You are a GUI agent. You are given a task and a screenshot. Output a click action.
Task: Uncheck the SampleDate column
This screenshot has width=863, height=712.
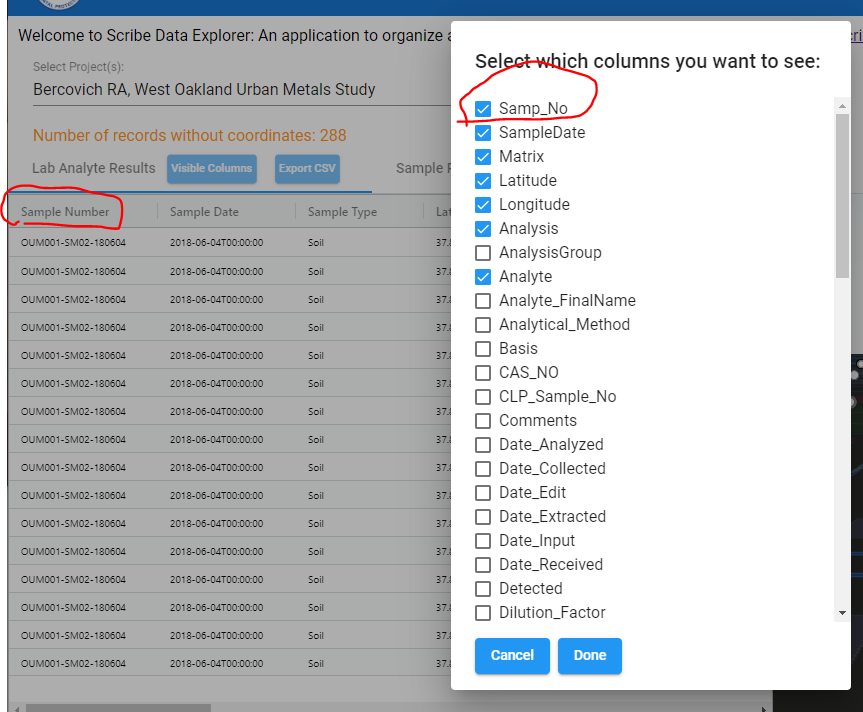(x=484, y=132)
